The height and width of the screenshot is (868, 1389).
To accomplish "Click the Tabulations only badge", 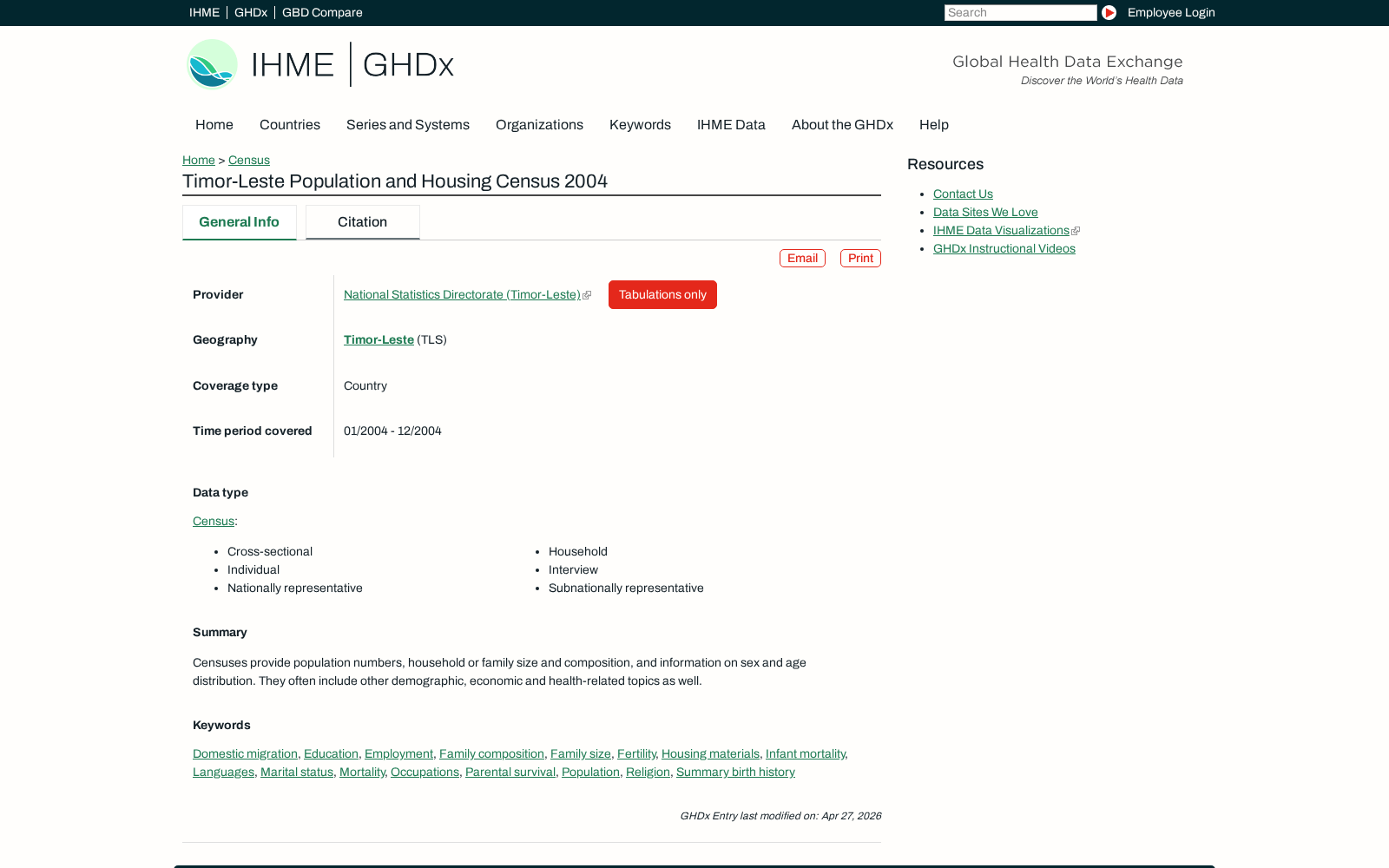I will (662, 294).
